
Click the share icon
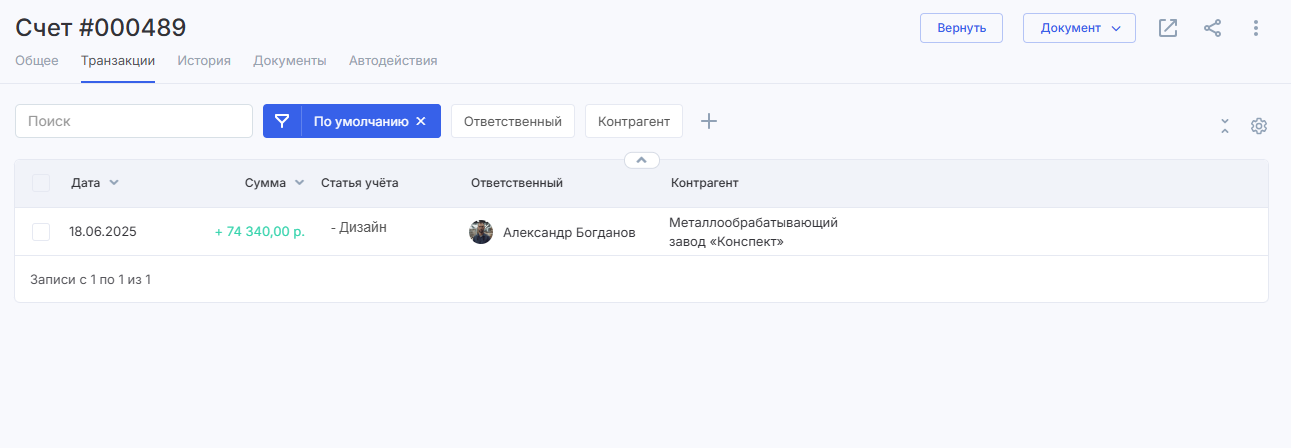pos(1212,28)
